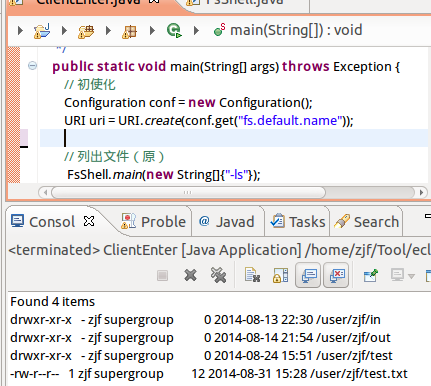Expand breadcrumb arrow before source folder icon
Image resolution: width=431 pixels, height=386 pixels.
coord(64,31)
